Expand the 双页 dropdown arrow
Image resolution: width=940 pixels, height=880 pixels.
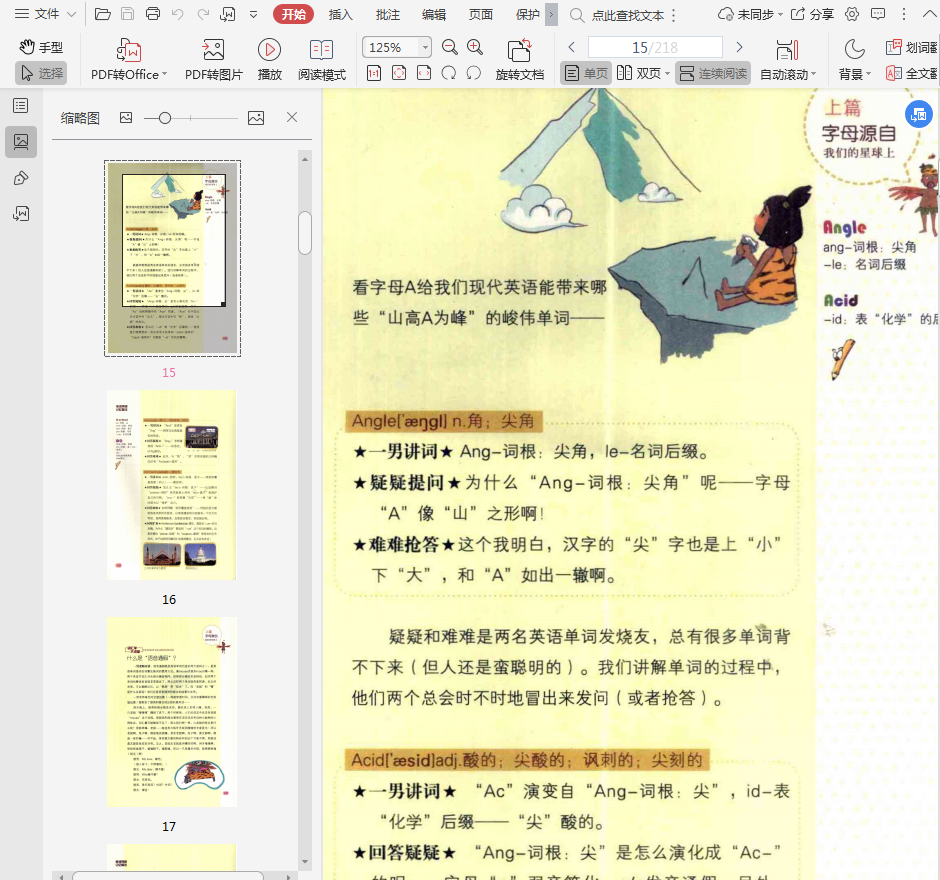(667, 74)
